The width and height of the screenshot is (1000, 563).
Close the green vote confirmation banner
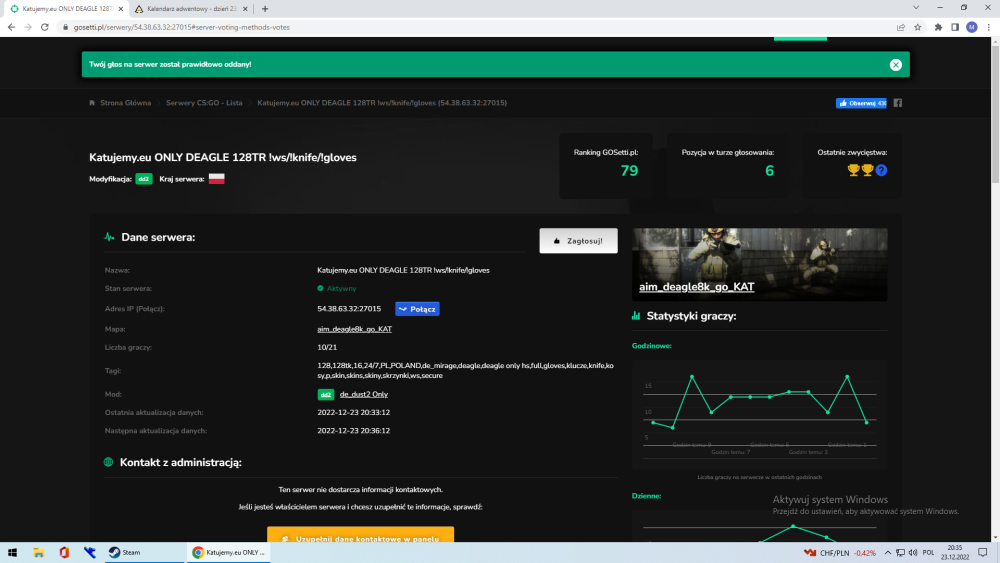[895, 64]
